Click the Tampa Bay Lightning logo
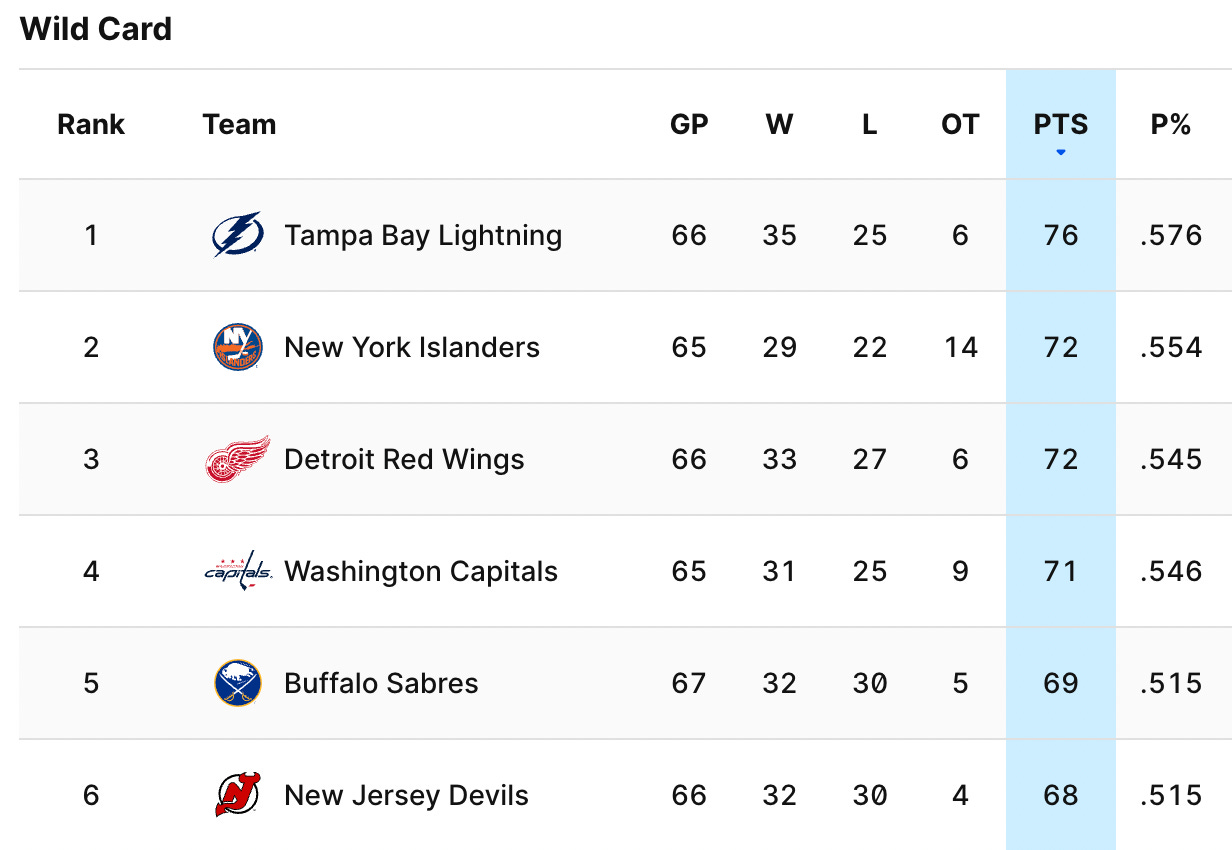 click(238, 235)
